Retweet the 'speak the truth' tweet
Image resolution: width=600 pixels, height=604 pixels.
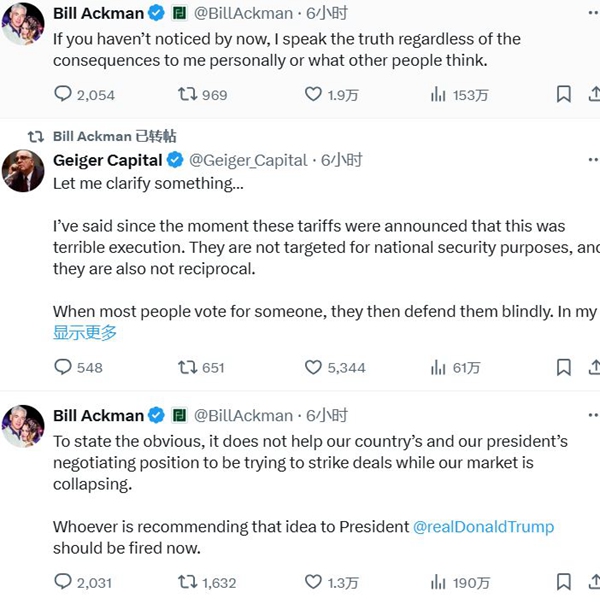(187, 95)
